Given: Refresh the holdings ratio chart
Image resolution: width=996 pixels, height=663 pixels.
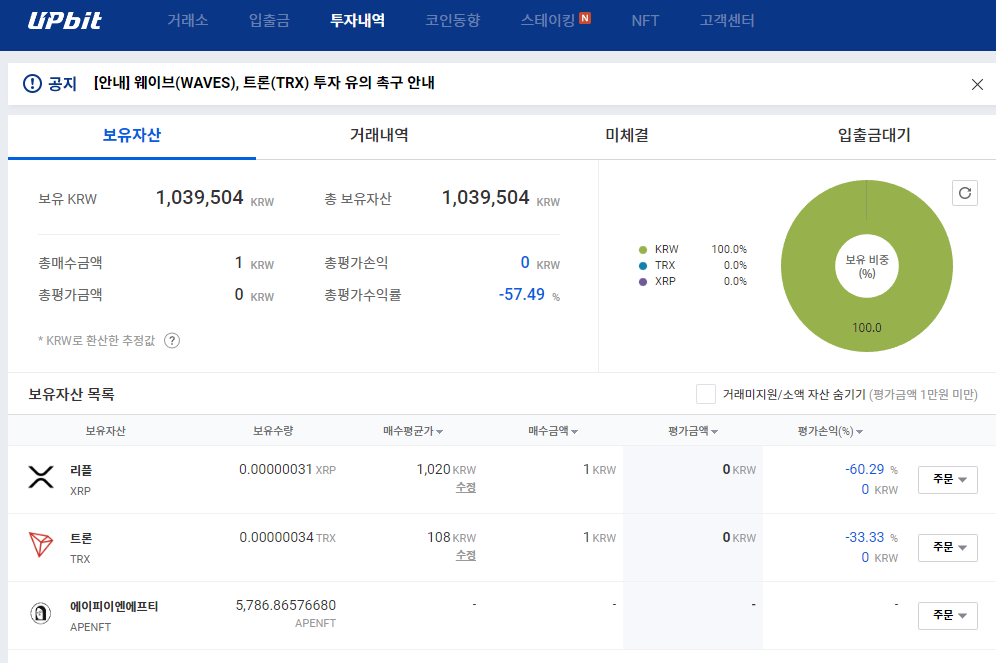Looking at the screenshot, I should click(964, 193).
